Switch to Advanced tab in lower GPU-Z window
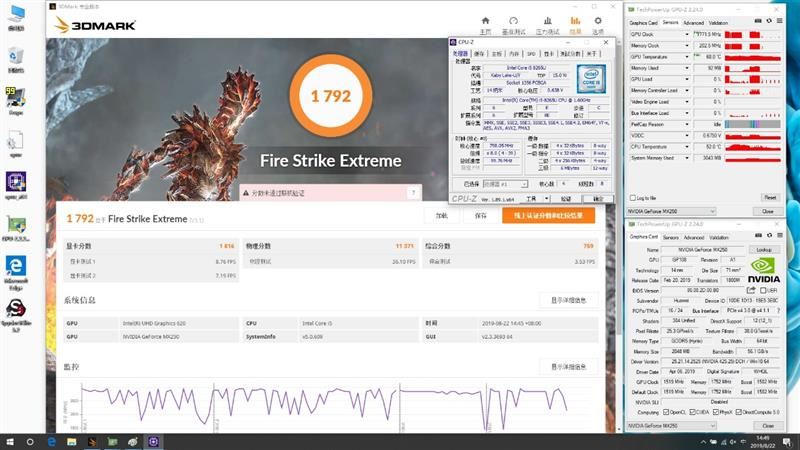The image size is (800, 450). [693, 238]
